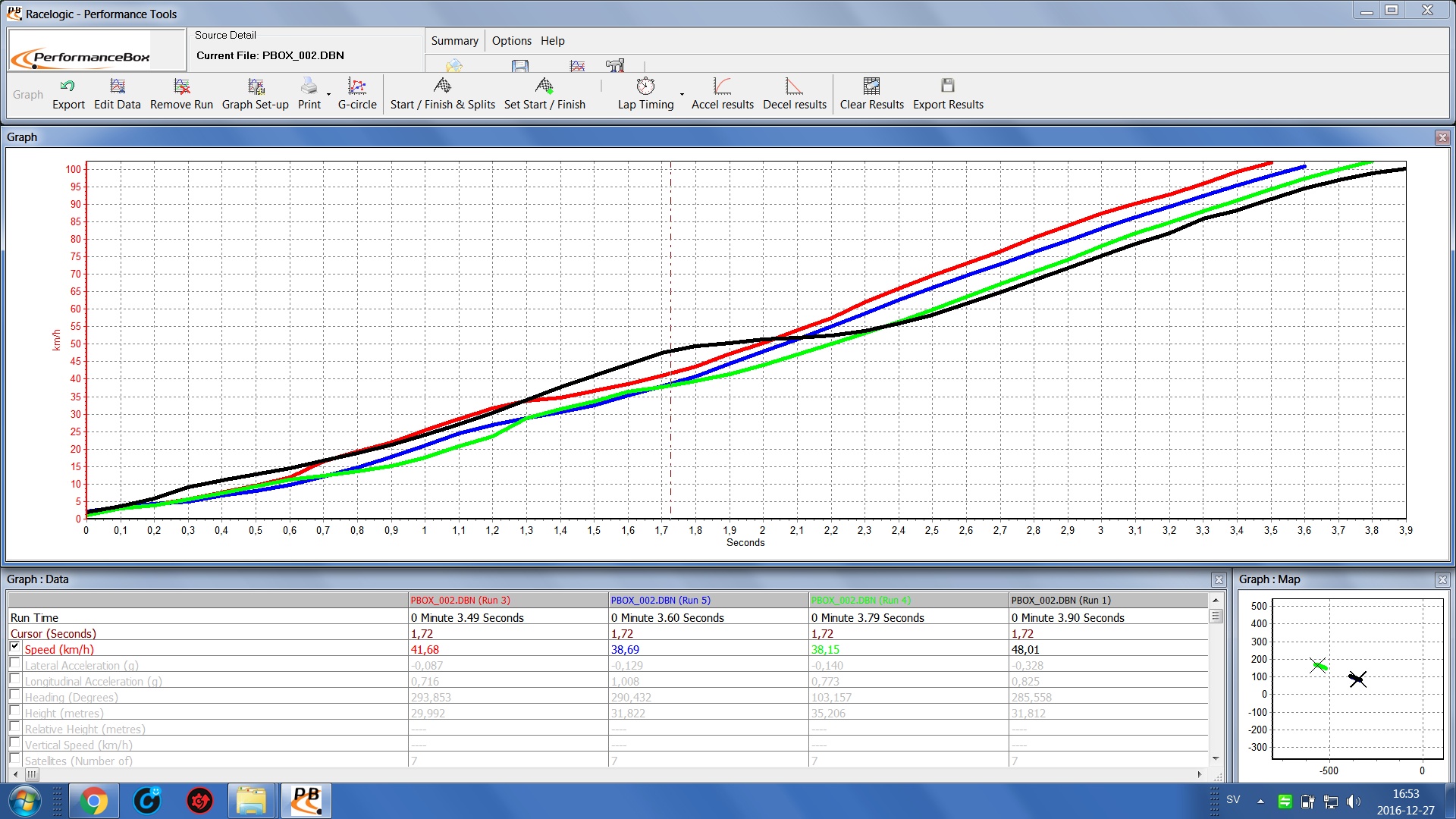Open File Explorer from the taskbar

[x=251, y=801]
